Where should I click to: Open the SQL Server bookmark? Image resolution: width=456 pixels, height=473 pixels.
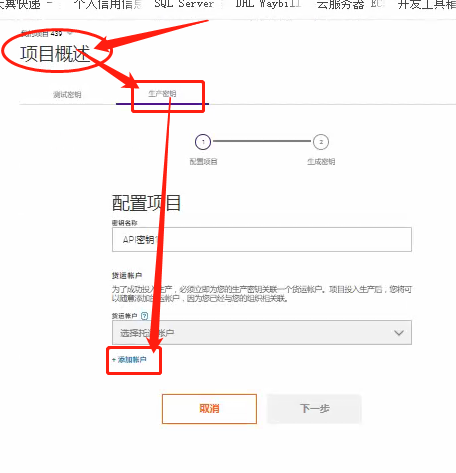(x=184, y=4)
